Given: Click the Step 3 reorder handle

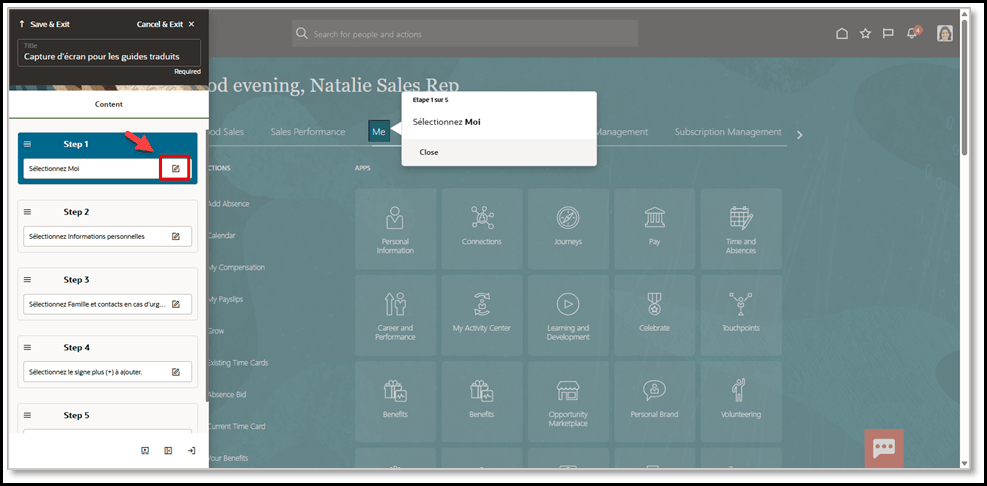Looking at the screenshot, I should pos(28,280).
